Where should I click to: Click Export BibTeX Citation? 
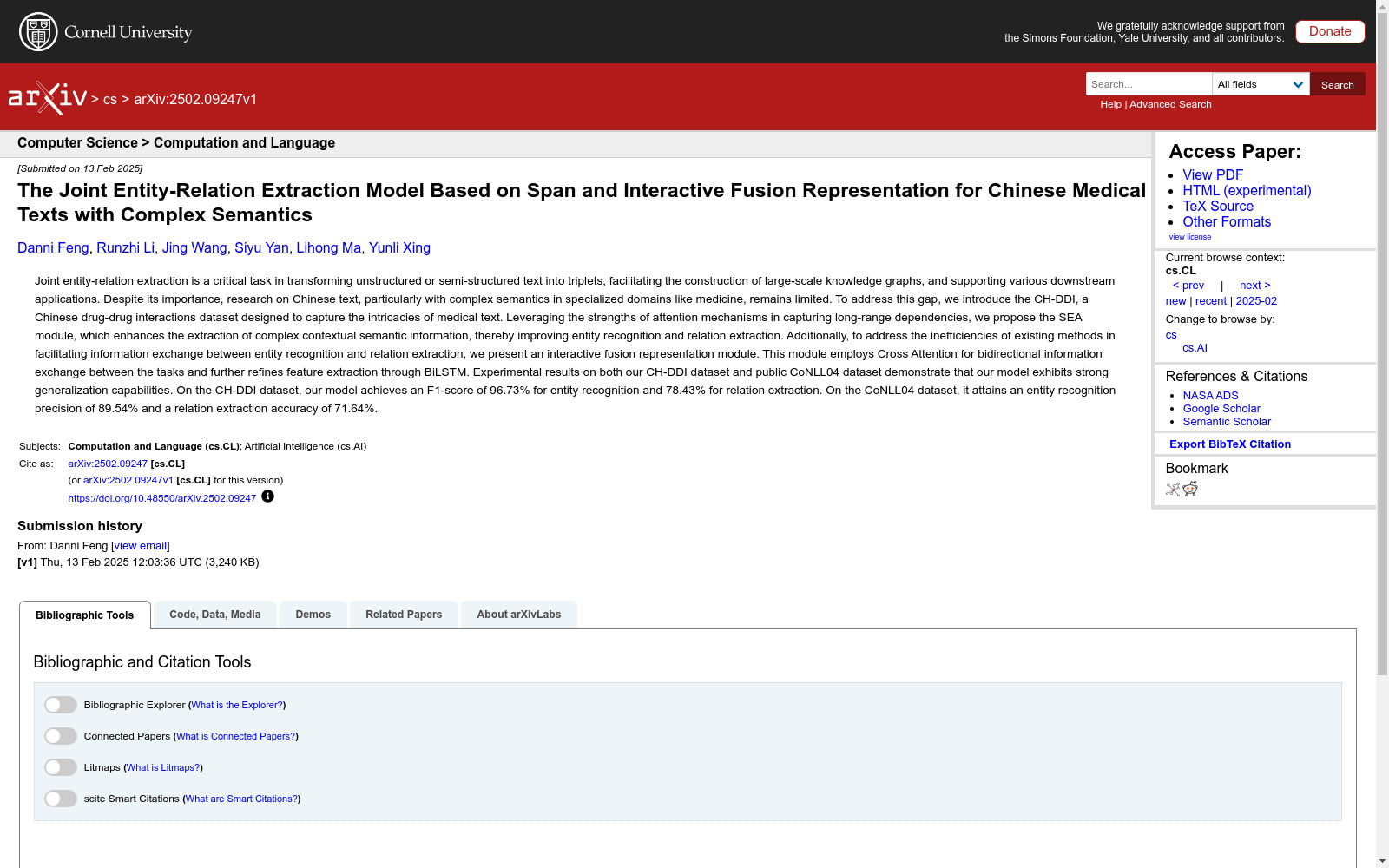(x=1230, y=444)
